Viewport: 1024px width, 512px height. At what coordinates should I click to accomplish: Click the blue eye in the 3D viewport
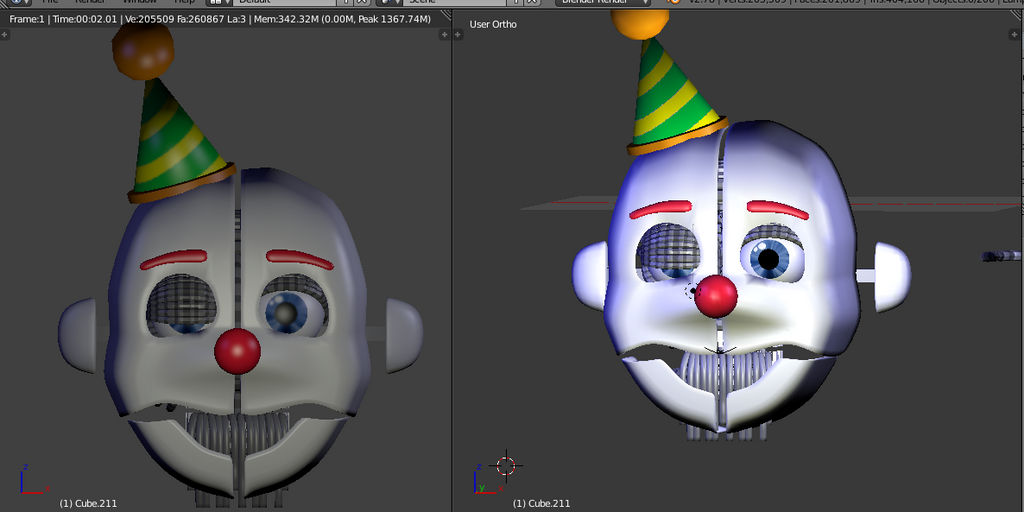pos(769,259)
